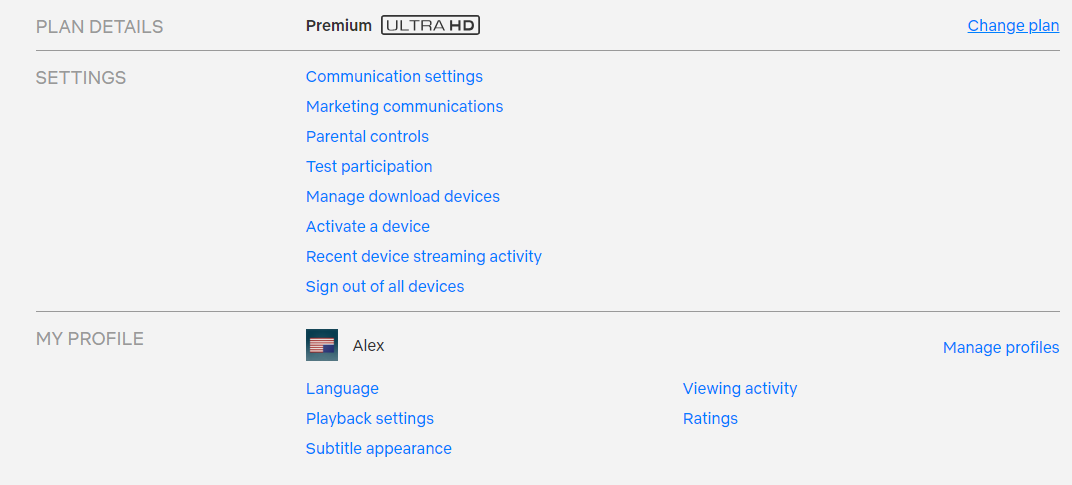Screen dimensions: 1072x485
Task: Click the Premium plan name text
Action: pyautogui.click(x=339, y=26)
